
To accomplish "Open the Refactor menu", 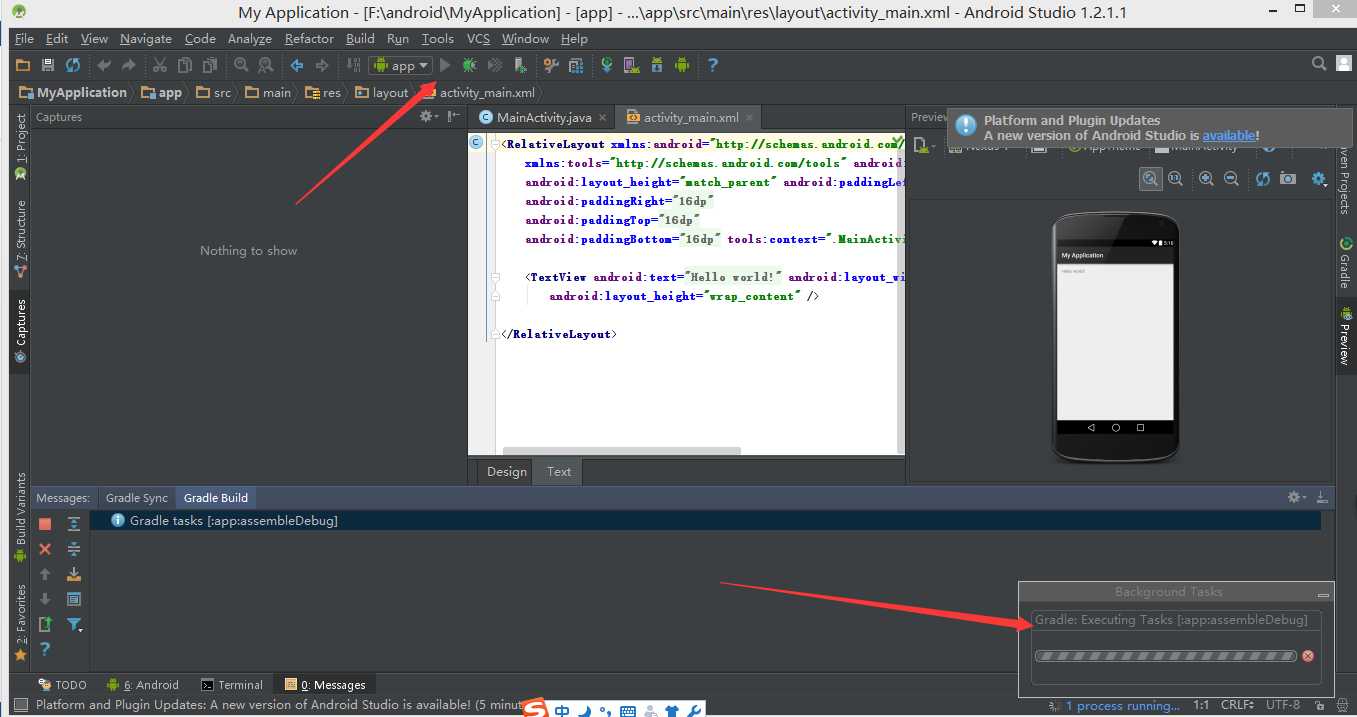I will point(309,39).
